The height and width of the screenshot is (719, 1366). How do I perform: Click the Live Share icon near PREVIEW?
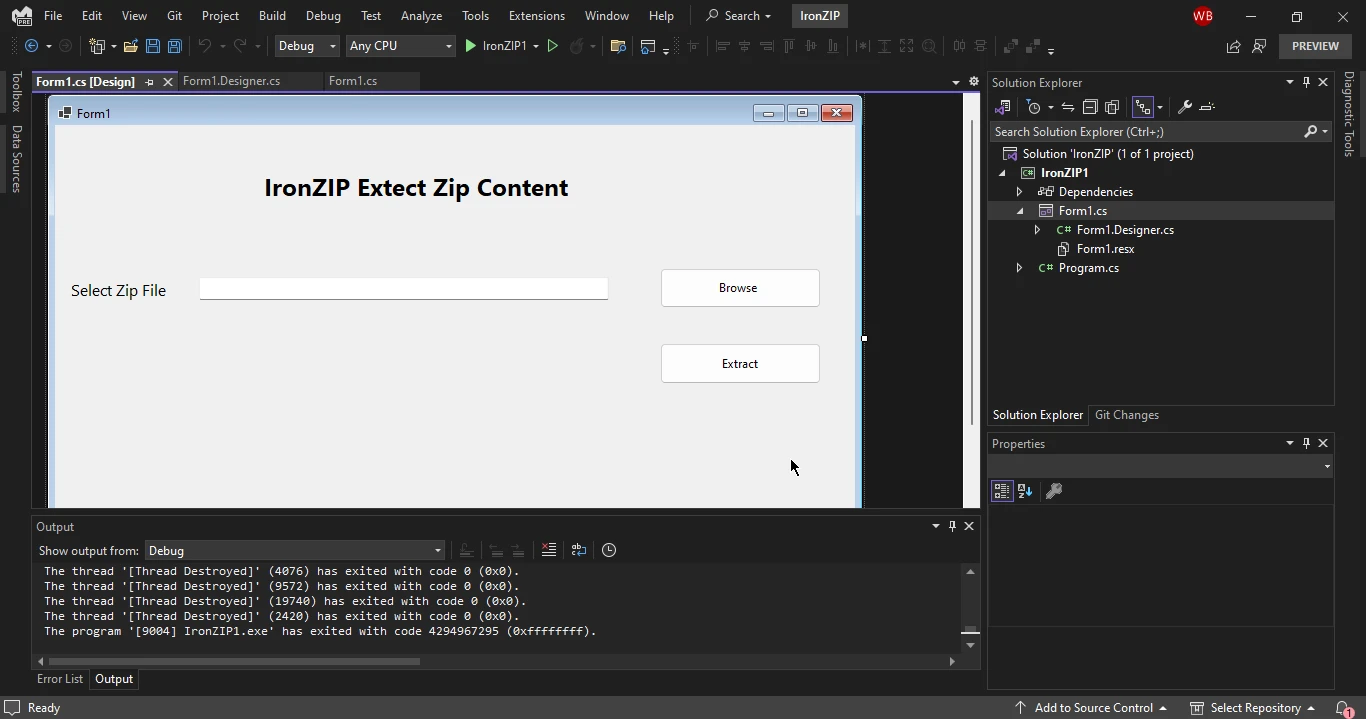pos(1233,46)
